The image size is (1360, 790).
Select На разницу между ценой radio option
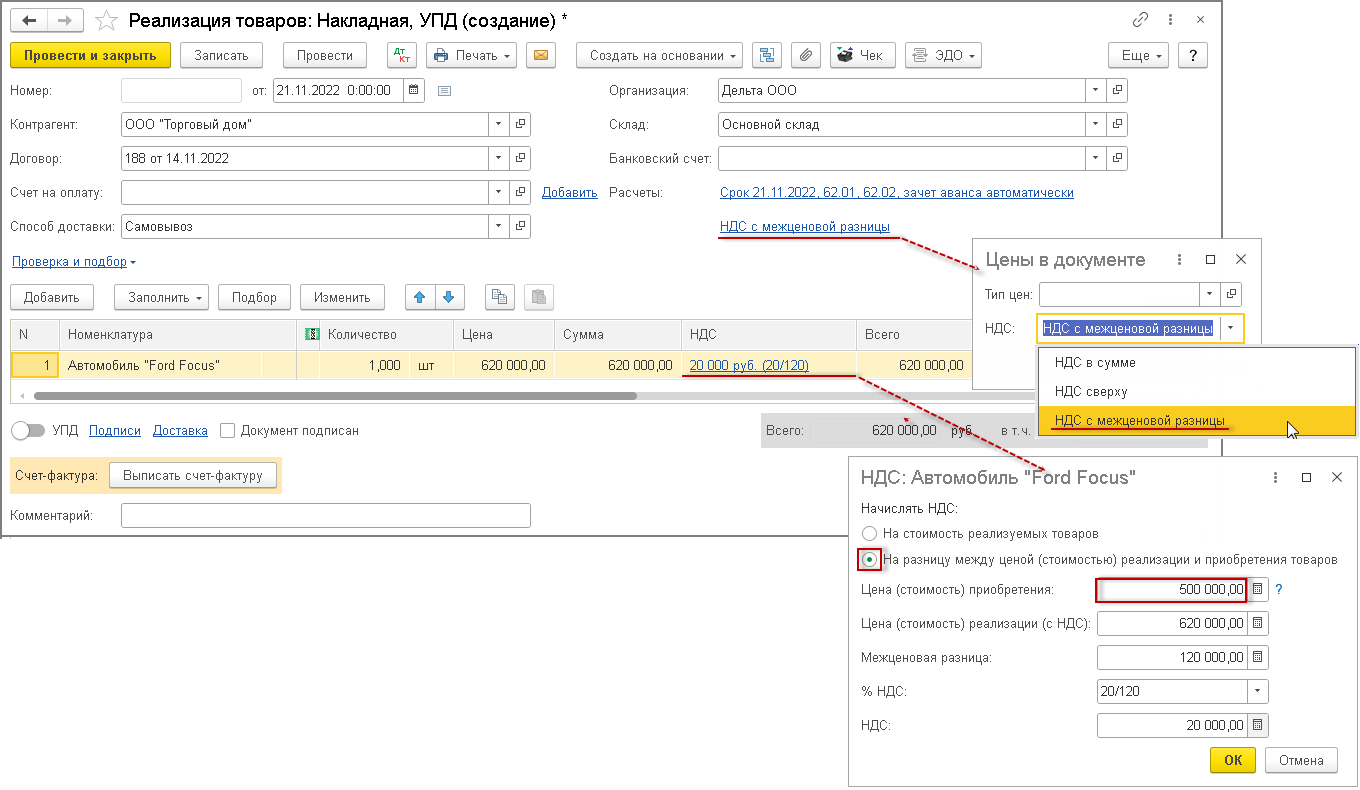[869, 560]
